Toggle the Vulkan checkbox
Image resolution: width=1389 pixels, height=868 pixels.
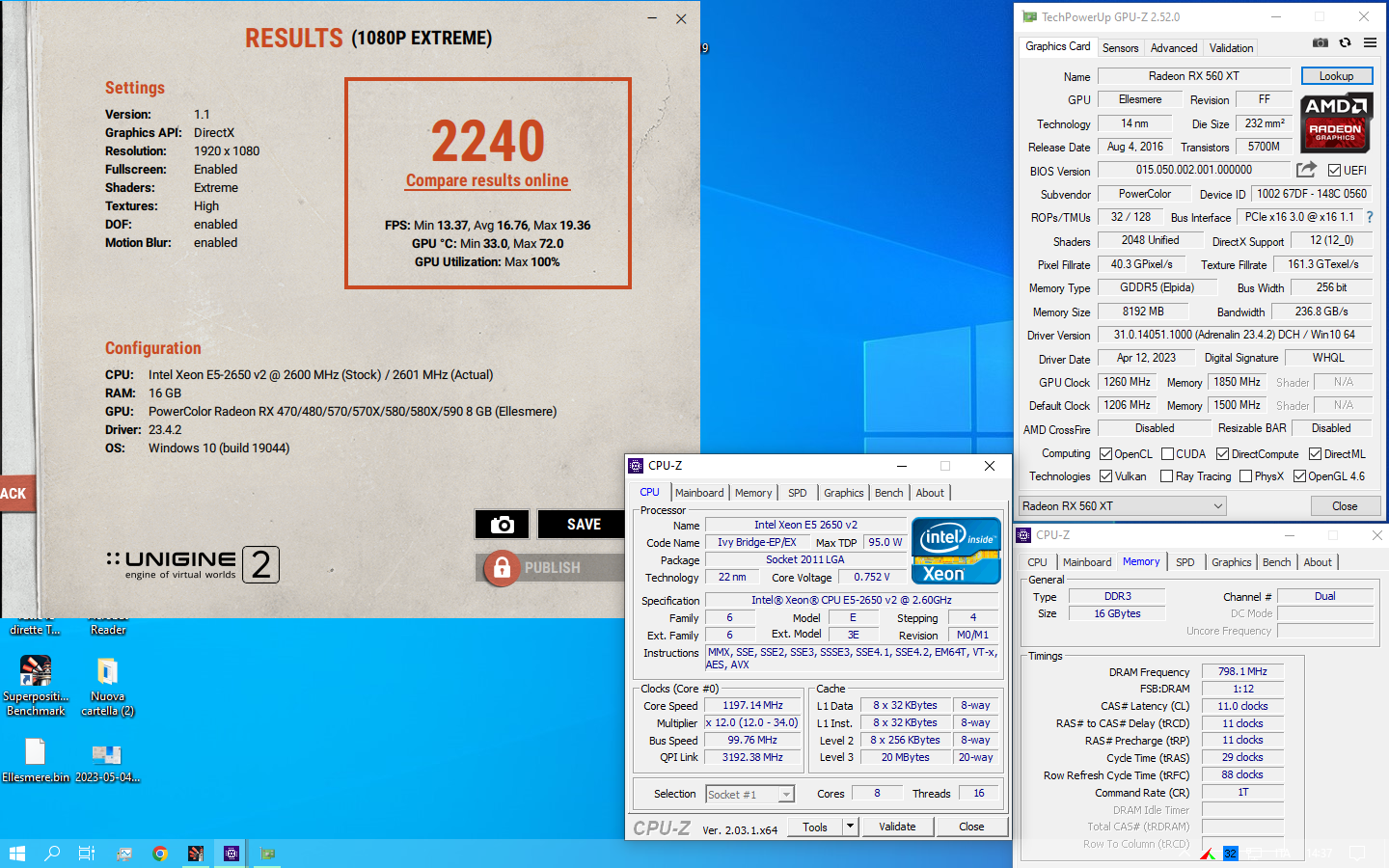[1106, 476]
